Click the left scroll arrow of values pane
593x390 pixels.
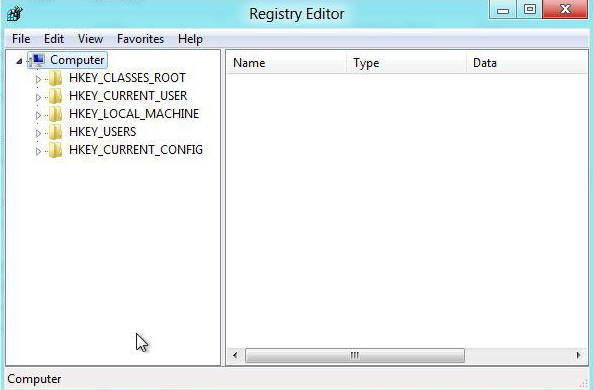pyautogui.click(x=235, y=356)
